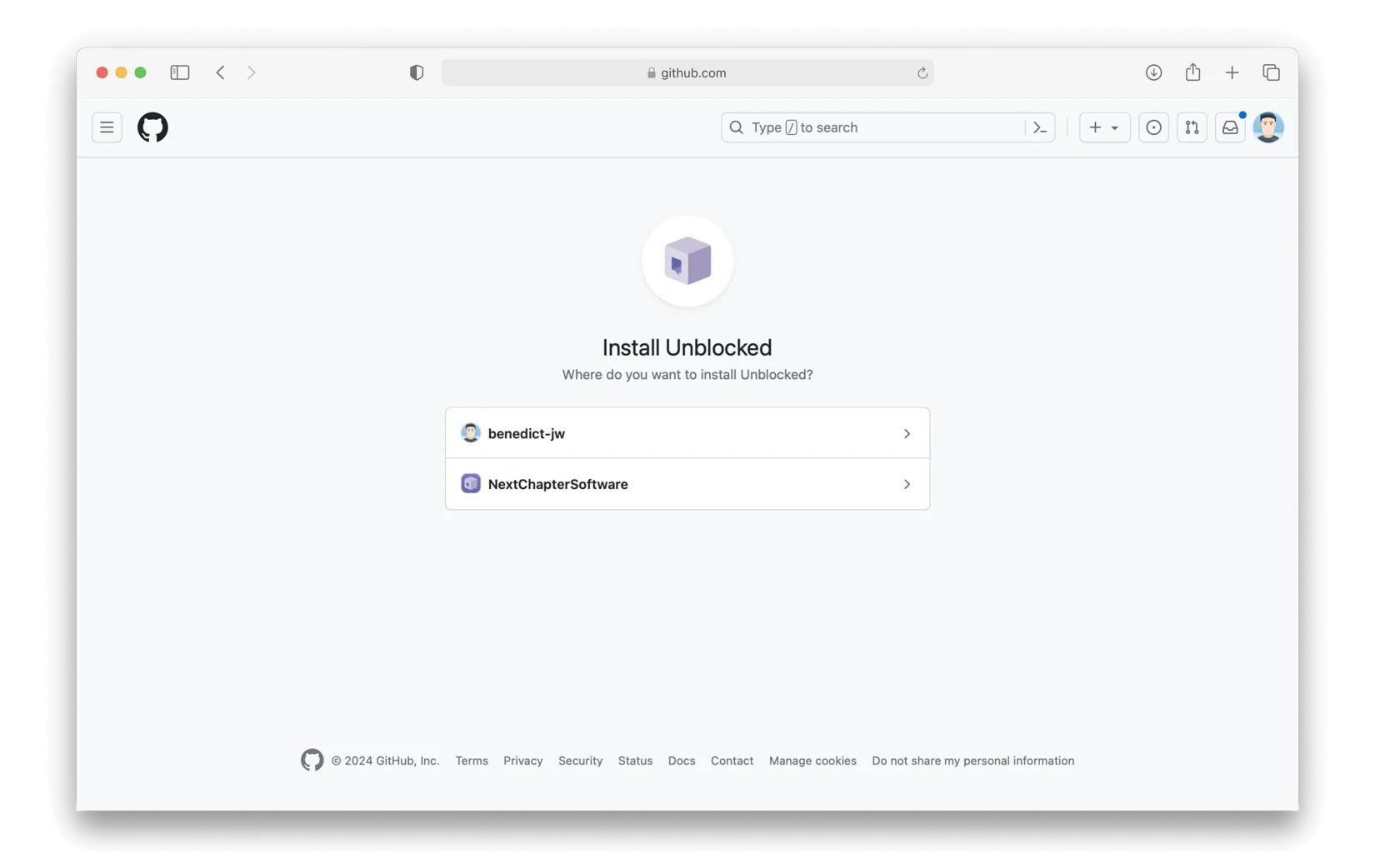Click the Unblocked app cube logo

pos(687,262)
